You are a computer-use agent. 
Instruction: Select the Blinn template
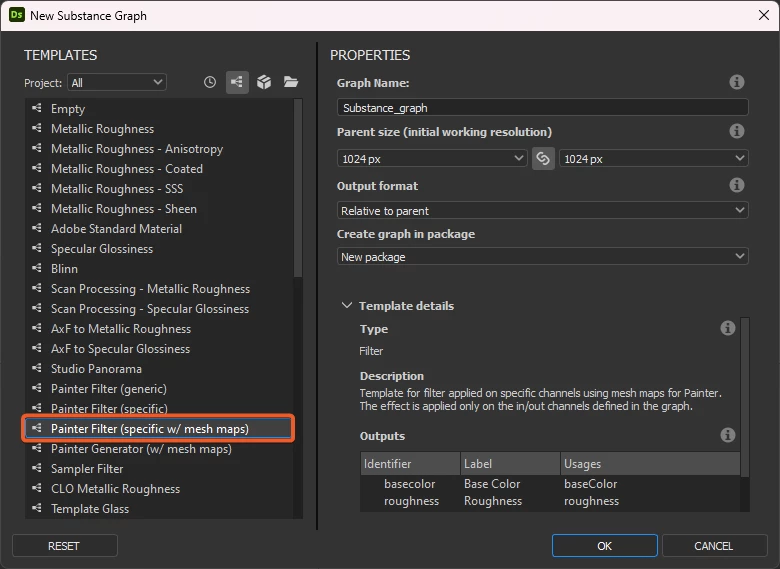[x=159, y=269]
